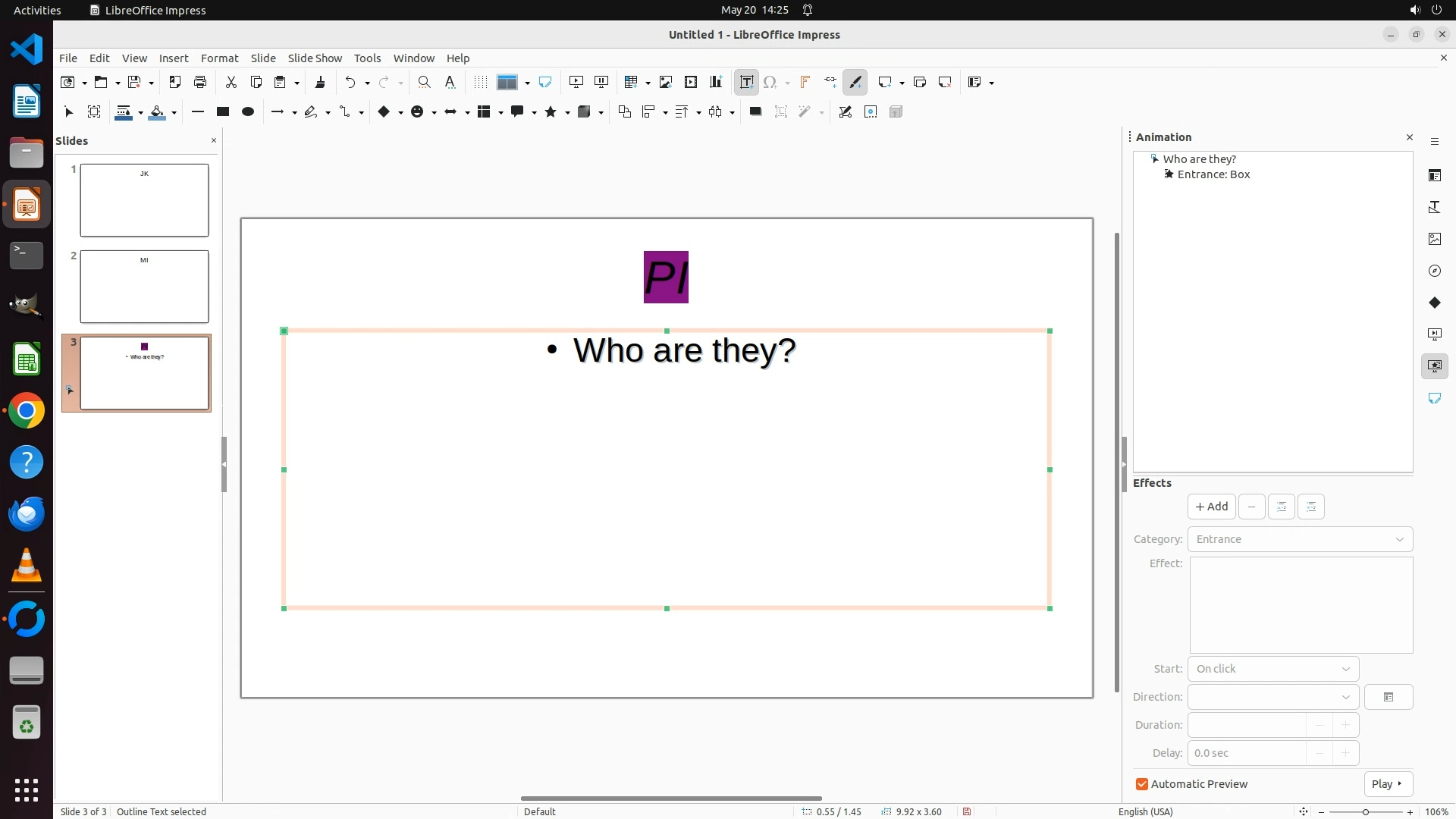Toggle the Shadow toolbar icon
This screenshot has width=1456, height=819.
coord(755,111)
